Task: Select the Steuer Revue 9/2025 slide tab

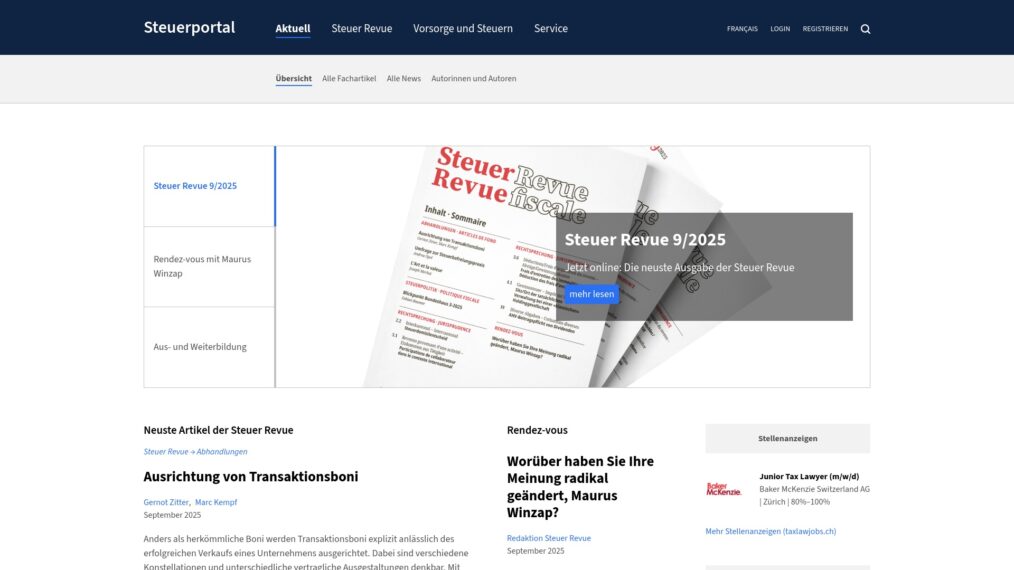Action: [x=210, y=186]
